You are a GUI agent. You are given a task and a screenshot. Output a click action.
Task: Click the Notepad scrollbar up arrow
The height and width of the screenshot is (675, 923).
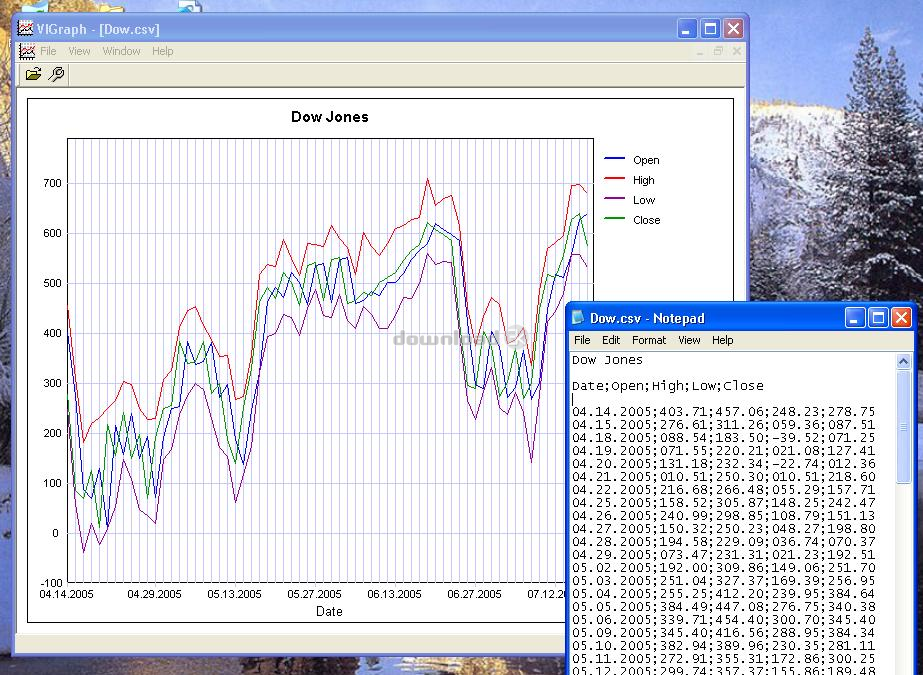tap(904, 361)
